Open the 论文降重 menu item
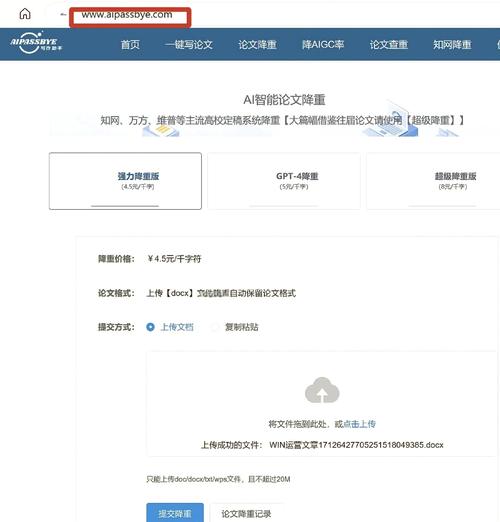Image resolution: width=500 pixels, height=522 pixels. [257, 45]
